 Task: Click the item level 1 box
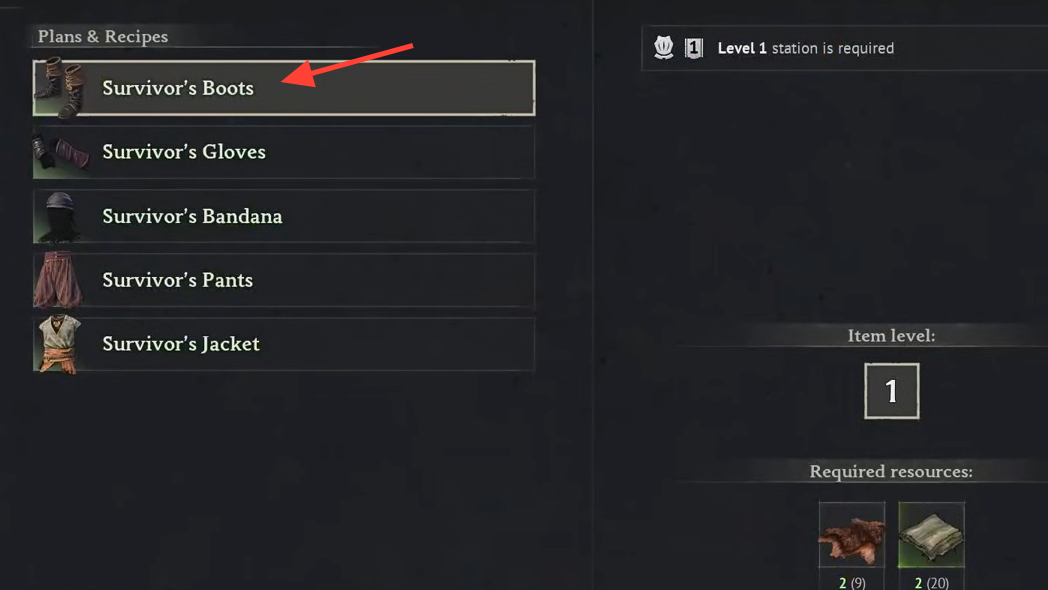pyautogui.click(x=891, y=391)
